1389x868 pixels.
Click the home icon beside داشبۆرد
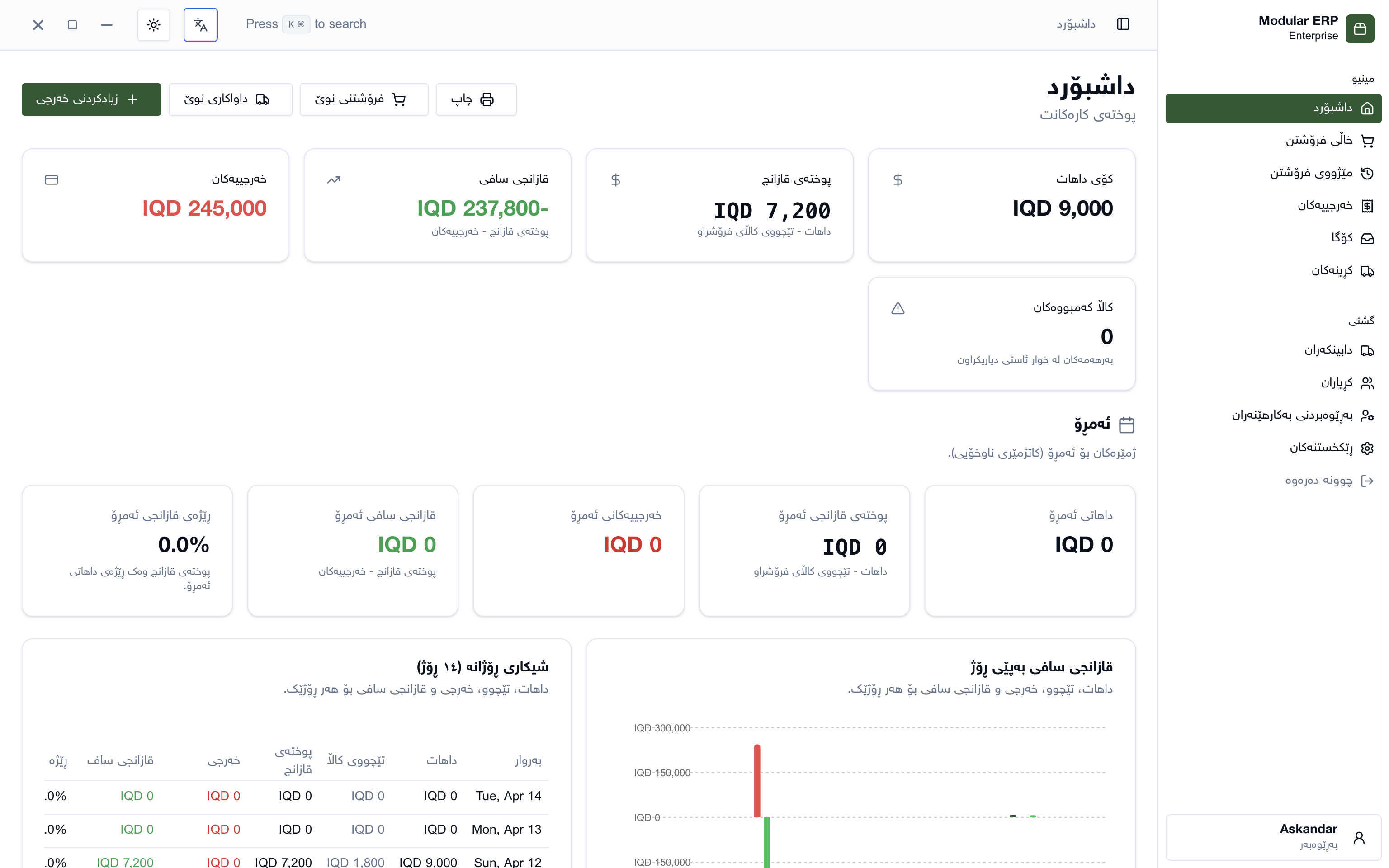coord(1367,108)
